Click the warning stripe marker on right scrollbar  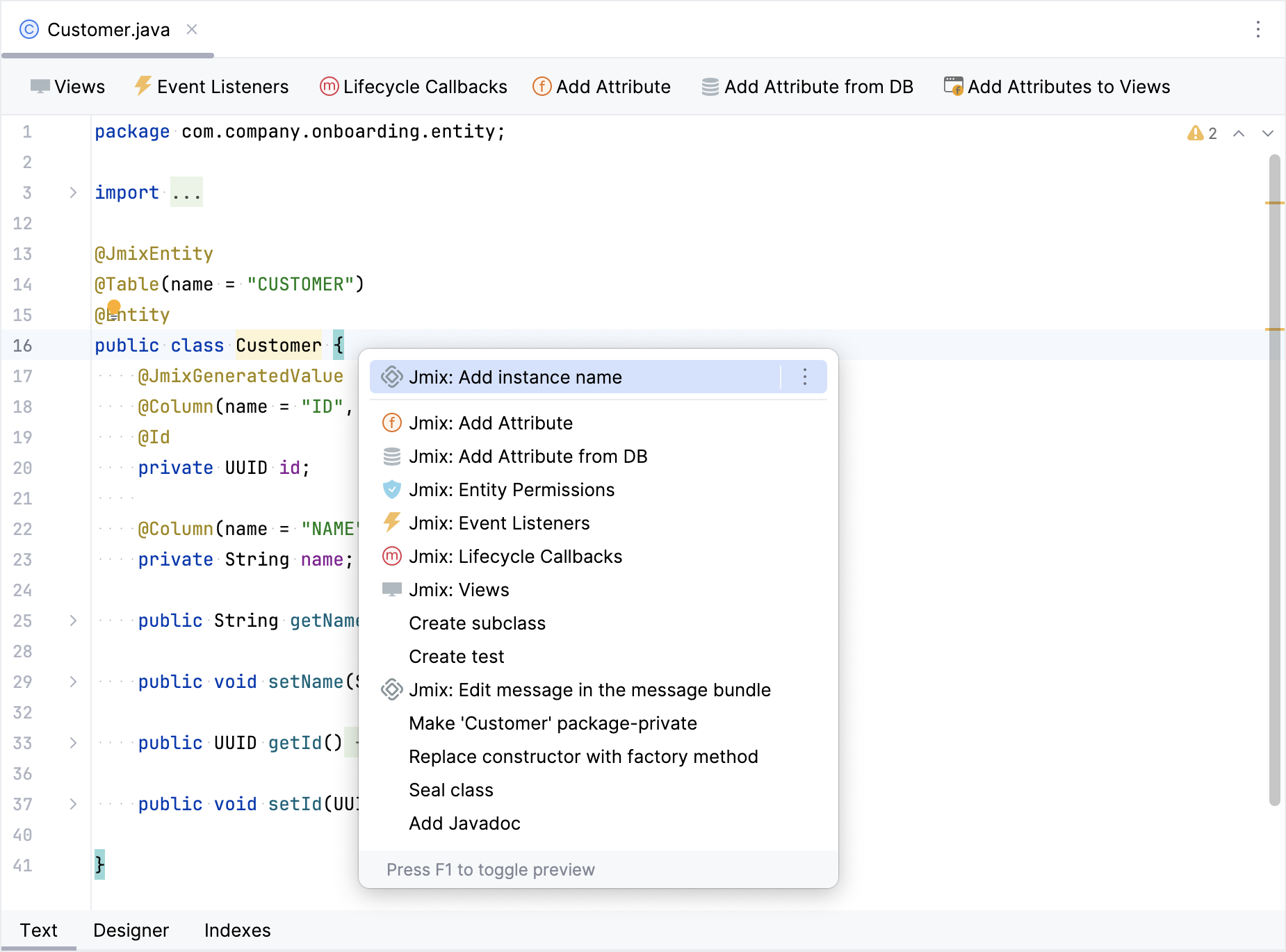(x=1276, y=204)
